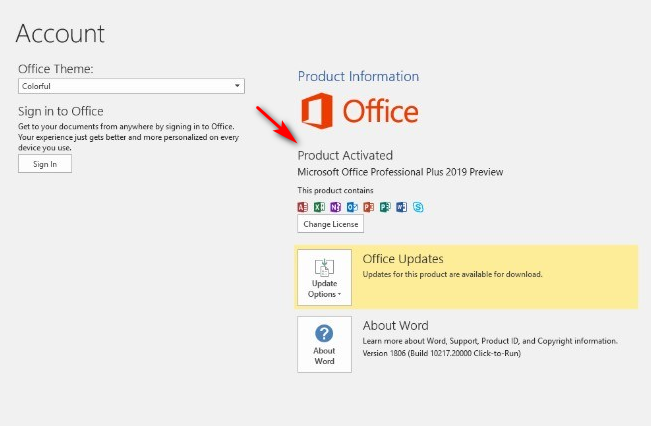
Task: Open the Office Theme dropdown
Action: tap(131, 86)
